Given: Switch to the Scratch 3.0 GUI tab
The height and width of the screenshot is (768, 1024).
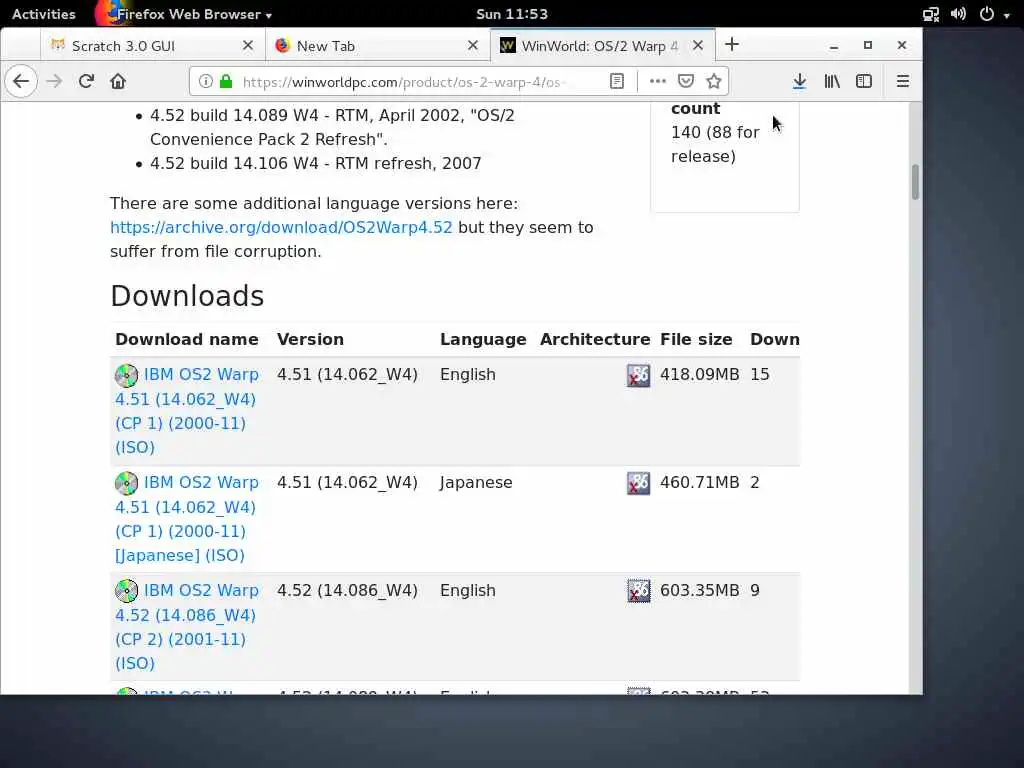Looking at the screenshot, I should (153, 46).
